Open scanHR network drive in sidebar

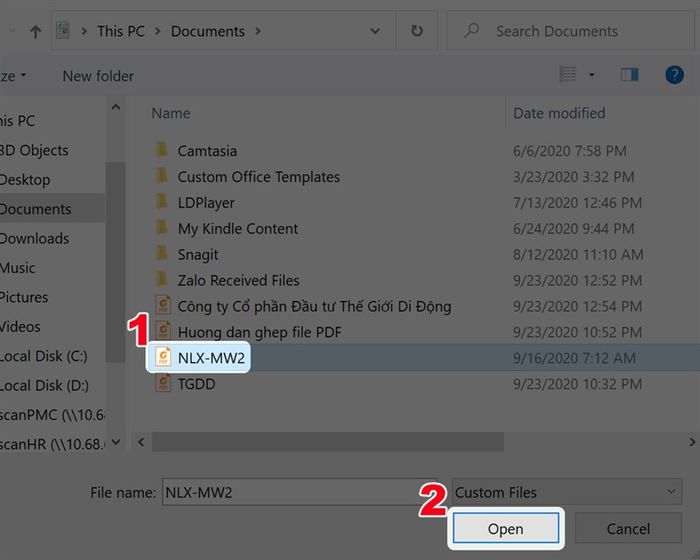tap(52, 444)
